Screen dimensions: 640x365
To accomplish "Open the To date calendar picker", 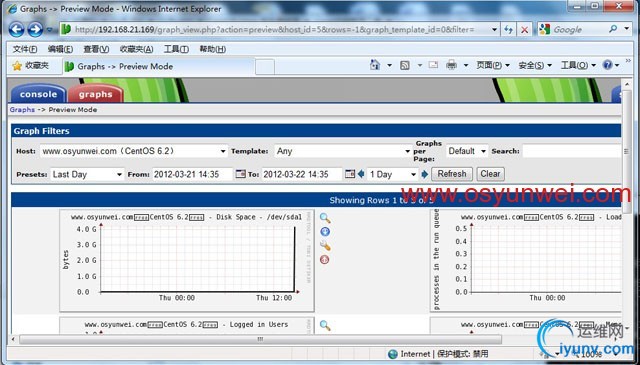I will 350,174.
